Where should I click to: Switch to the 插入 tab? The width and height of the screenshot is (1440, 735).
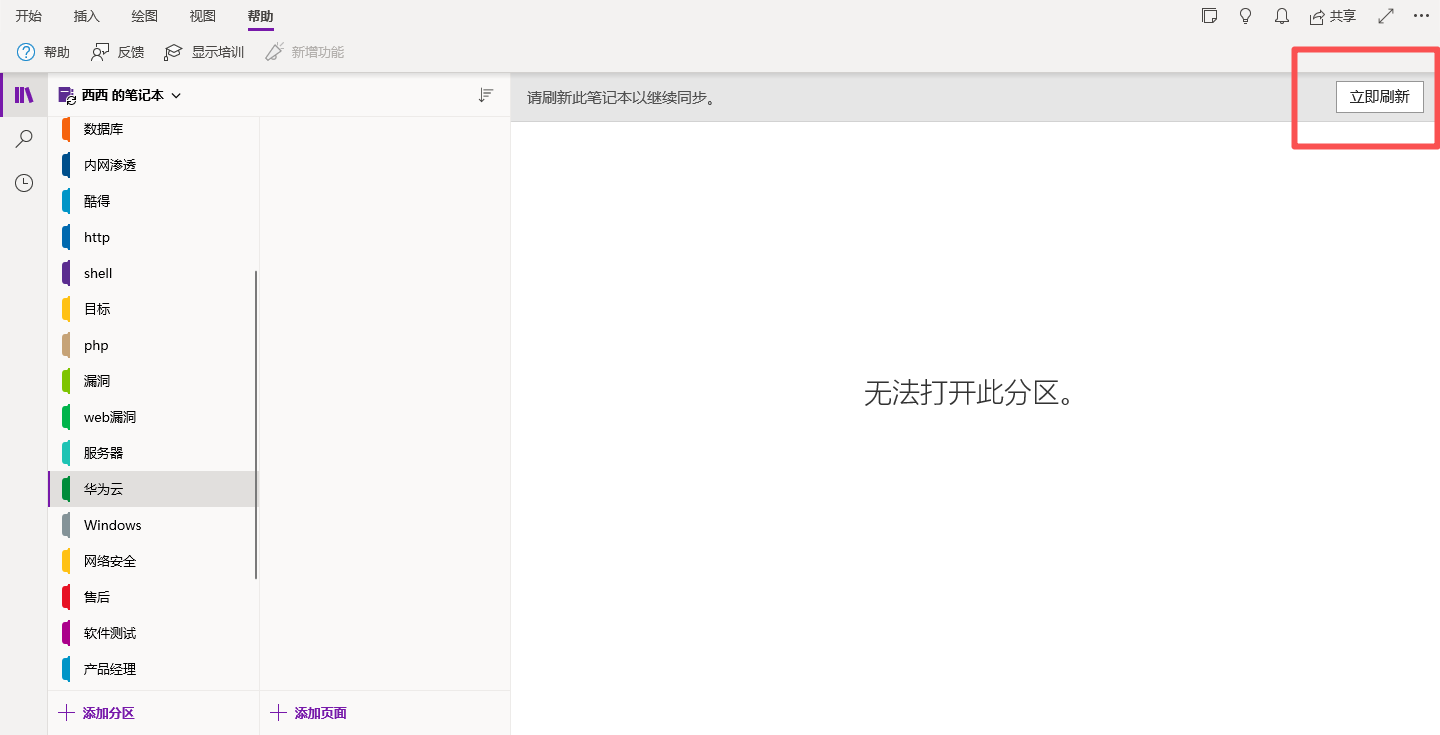[x=87, y=16]
